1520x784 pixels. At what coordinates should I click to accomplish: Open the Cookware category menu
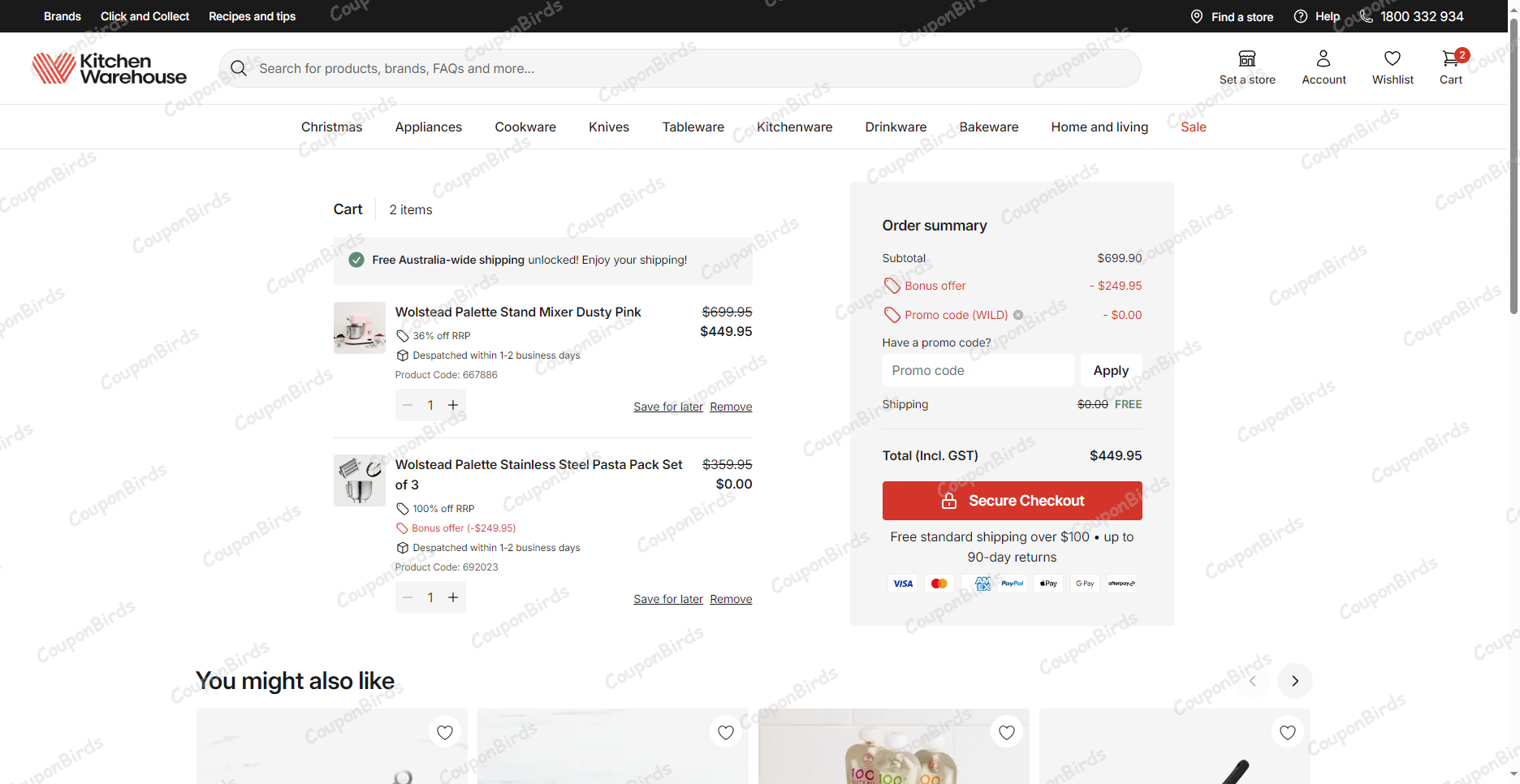[x=525, y=127]
